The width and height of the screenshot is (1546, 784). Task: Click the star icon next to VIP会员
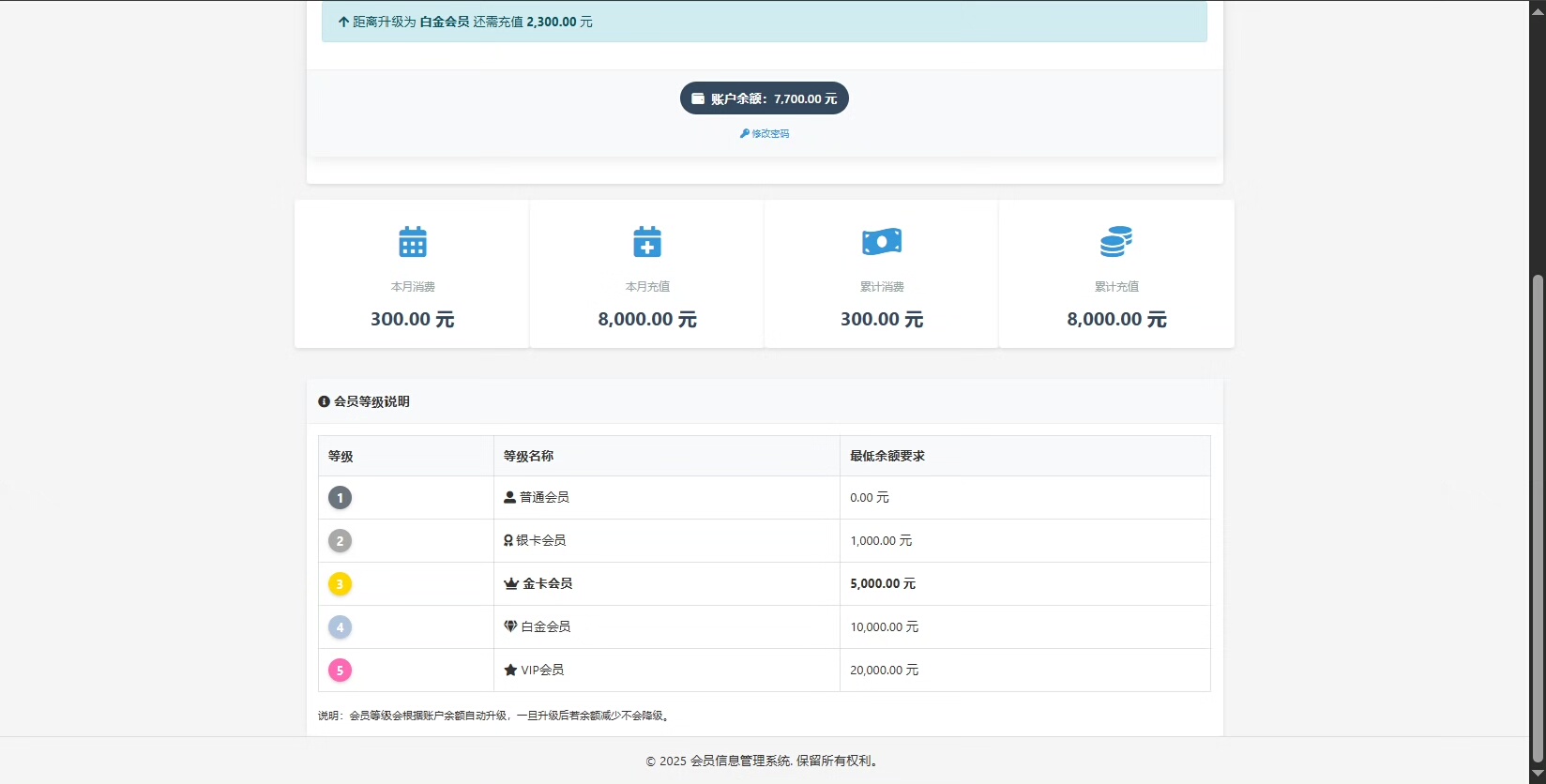[510, 670]
